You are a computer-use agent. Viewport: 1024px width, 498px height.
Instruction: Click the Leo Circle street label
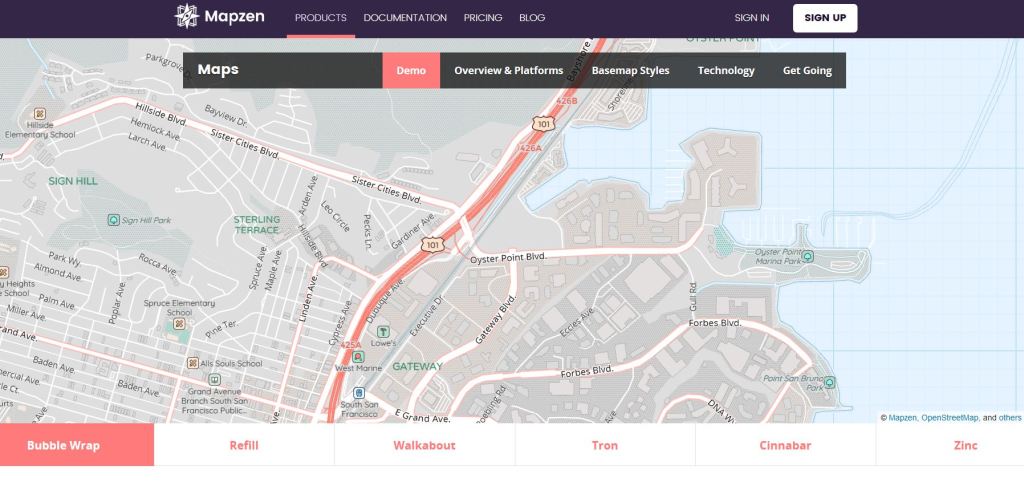(335, 216)
